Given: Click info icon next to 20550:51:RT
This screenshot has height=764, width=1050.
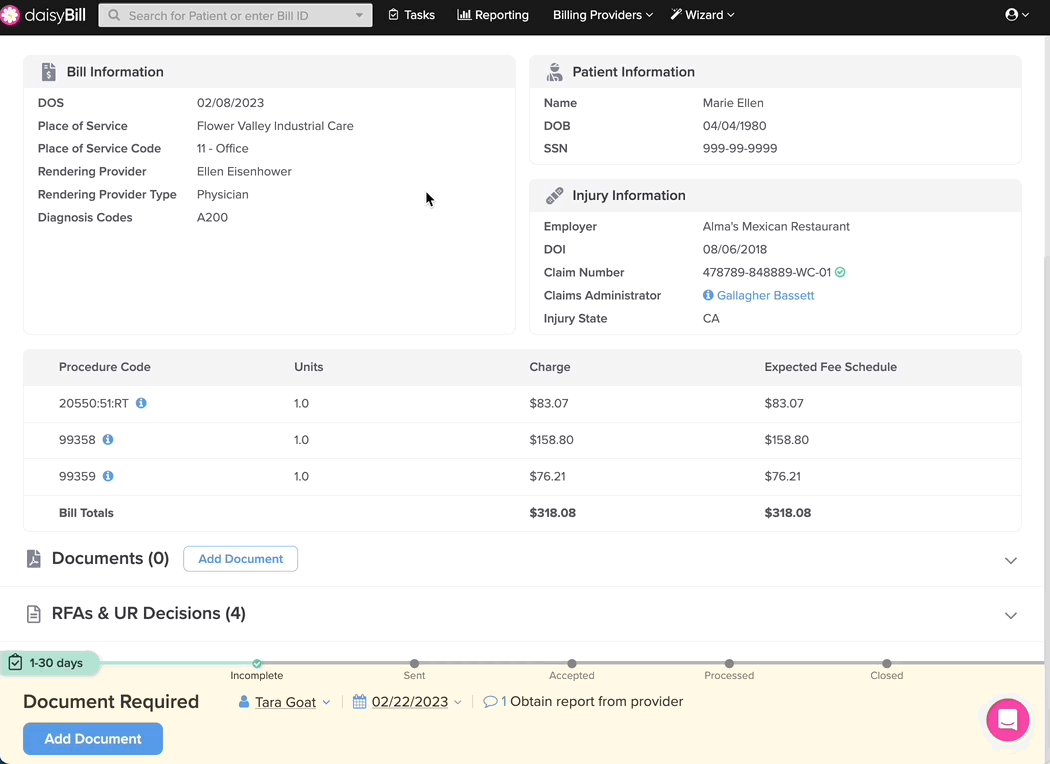Looking at the screenshot, I should (x=141, y=403).
